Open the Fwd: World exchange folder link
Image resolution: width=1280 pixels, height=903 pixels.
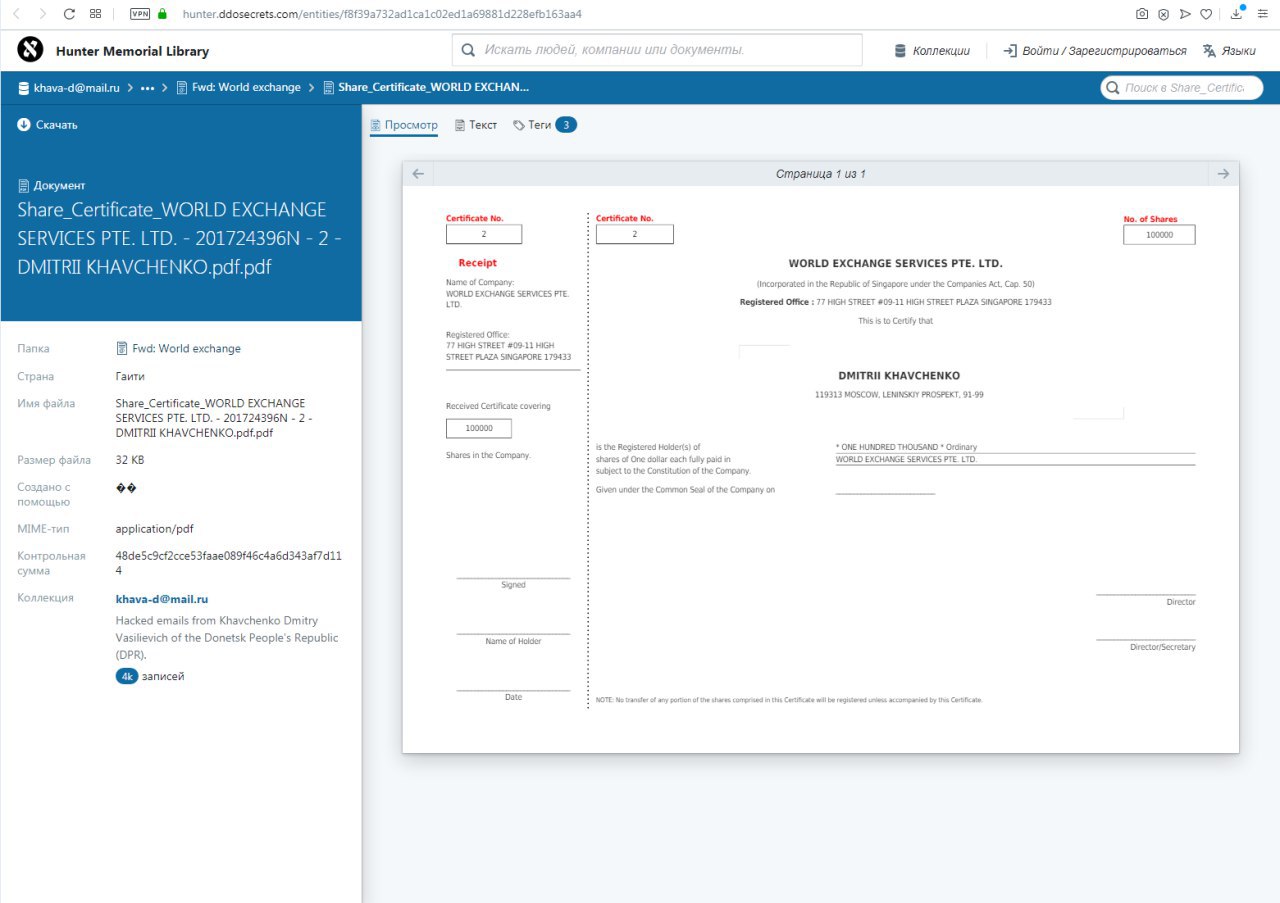[x=178, y=349]
